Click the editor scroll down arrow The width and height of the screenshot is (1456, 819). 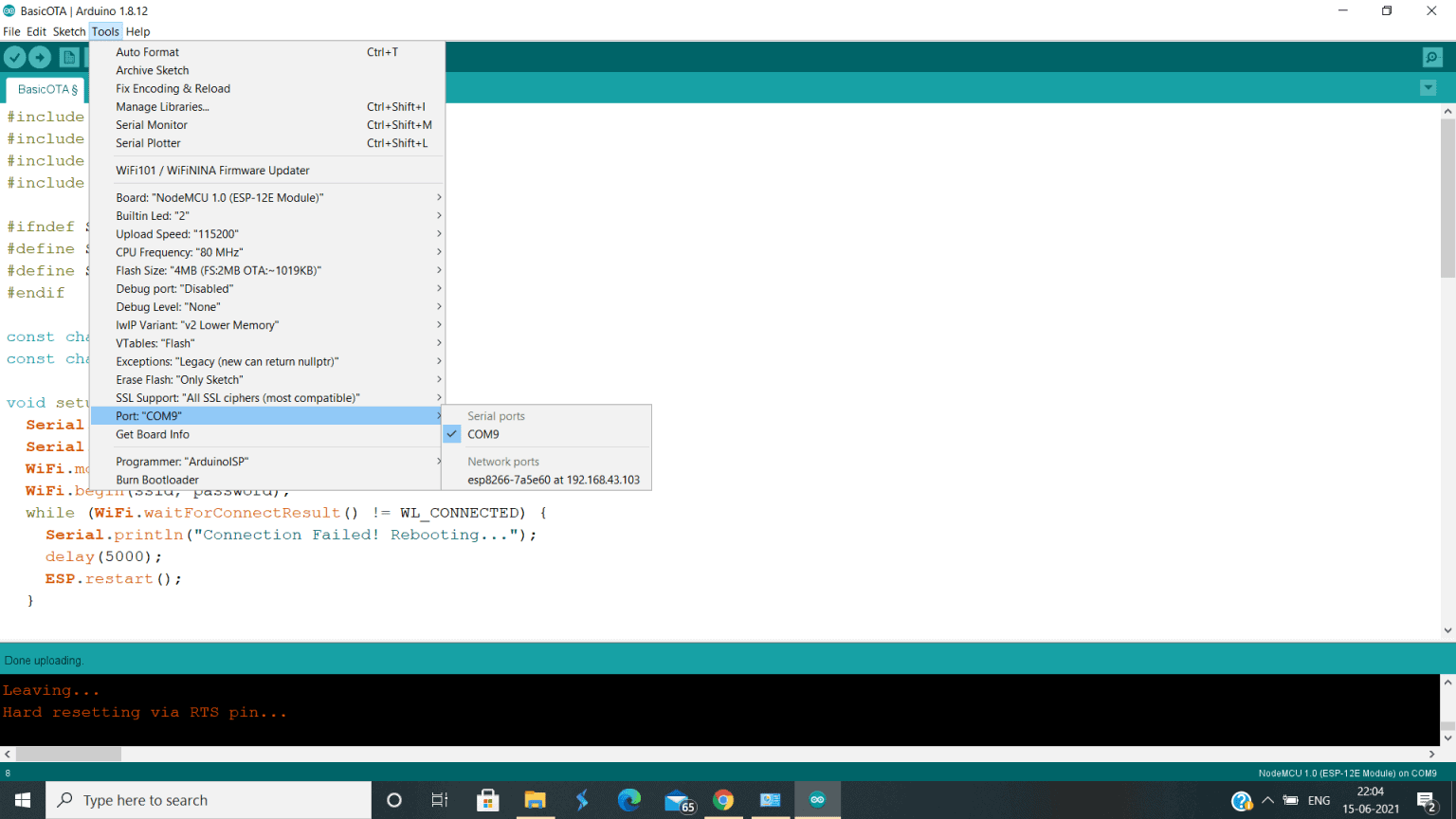coord(1447,630)
